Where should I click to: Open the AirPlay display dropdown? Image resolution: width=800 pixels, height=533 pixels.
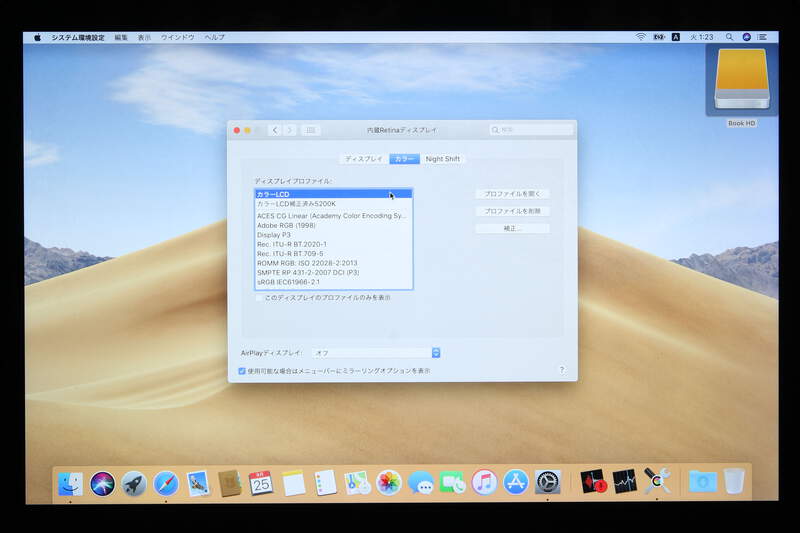click(376, 353)
